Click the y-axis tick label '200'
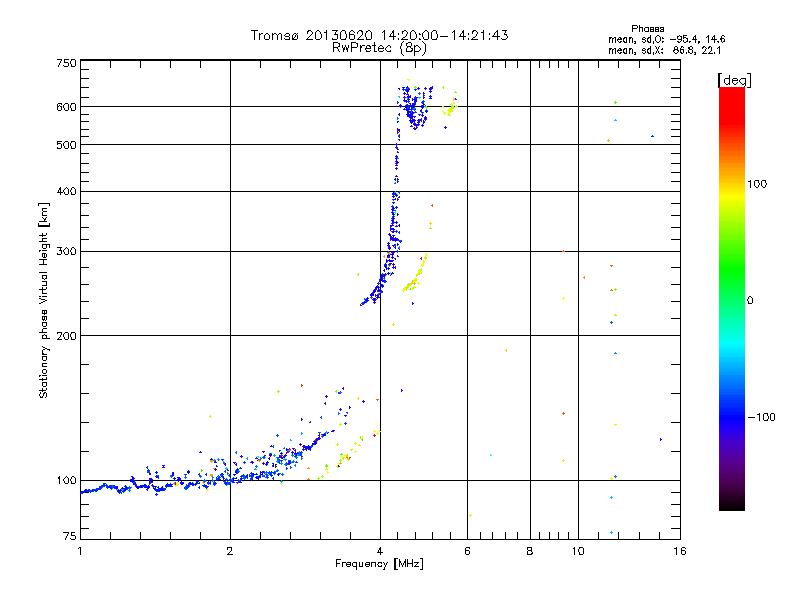Screen dimensions: 800x600 click(x=66, y=336)
